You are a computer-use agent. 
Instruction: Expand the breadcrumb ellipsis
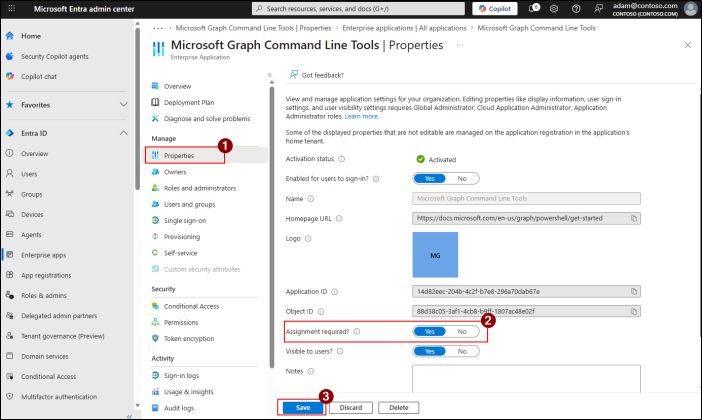pos(158,28)
